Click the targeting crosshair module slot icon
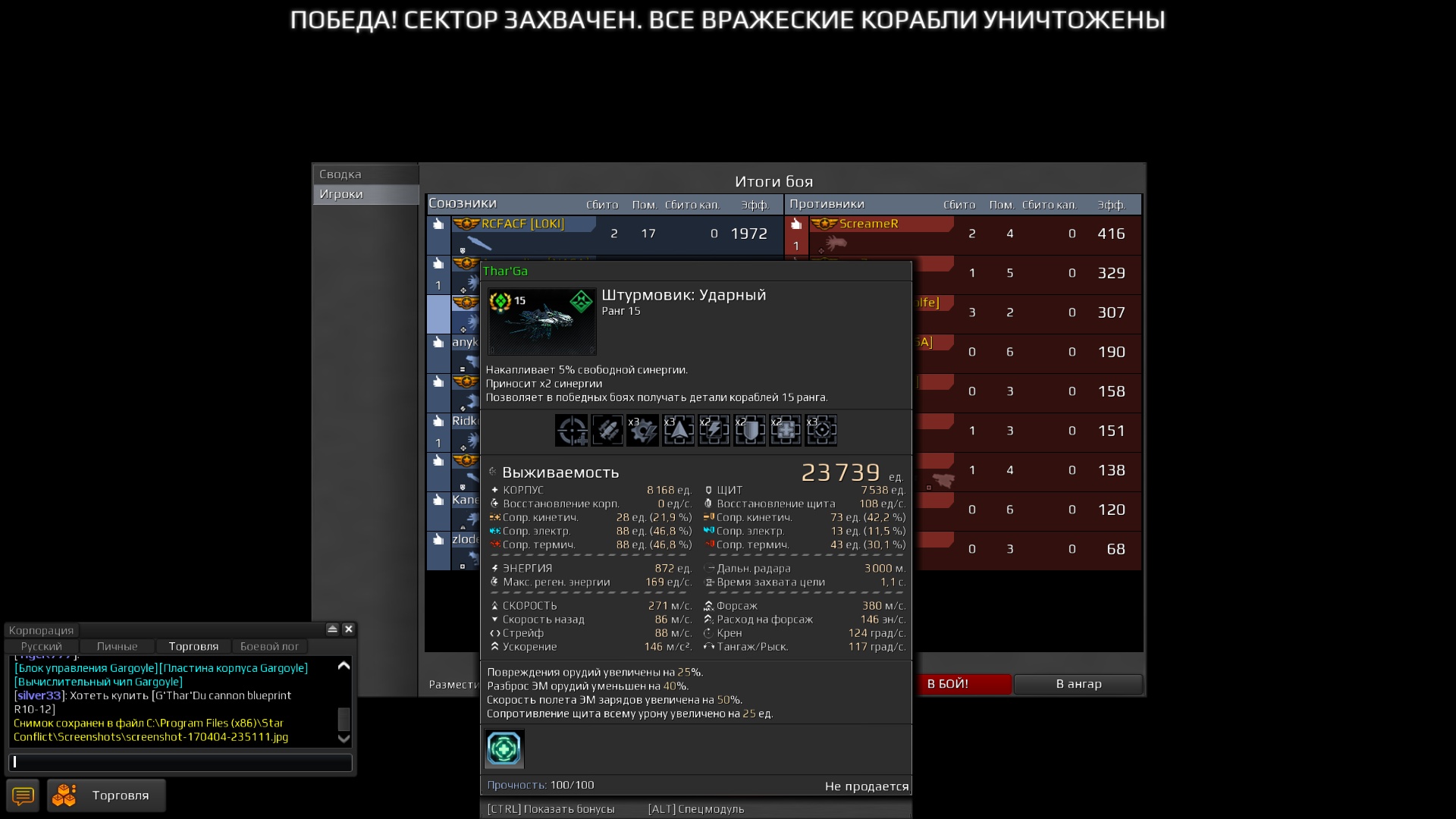Image resolution: width=1456 pixels, height=819 pixels. [572, 430]
